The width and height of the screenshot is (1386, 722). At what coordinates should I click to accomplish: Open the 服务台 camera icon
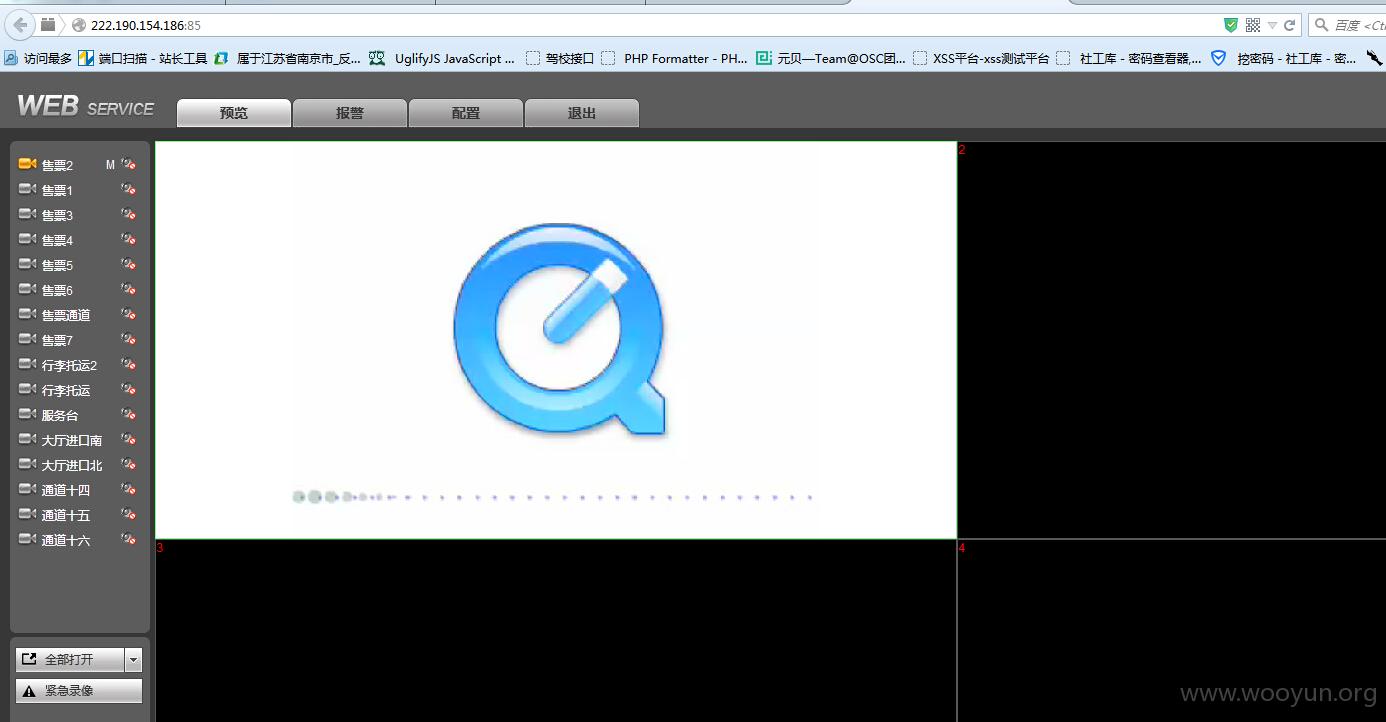27,414
